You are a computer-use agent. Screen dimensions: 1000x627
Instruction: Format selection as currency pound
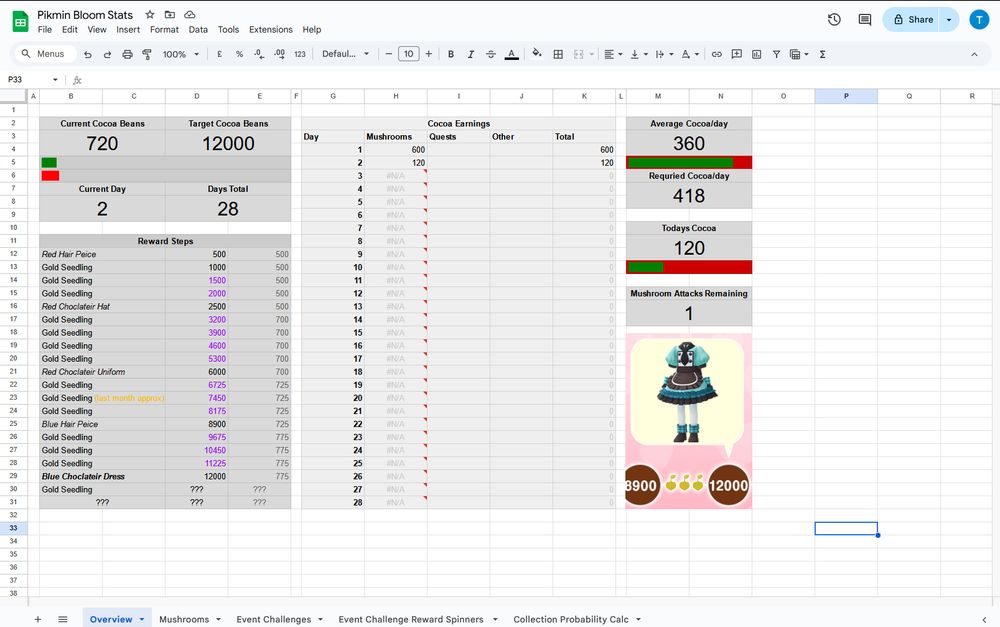(219, 54)
